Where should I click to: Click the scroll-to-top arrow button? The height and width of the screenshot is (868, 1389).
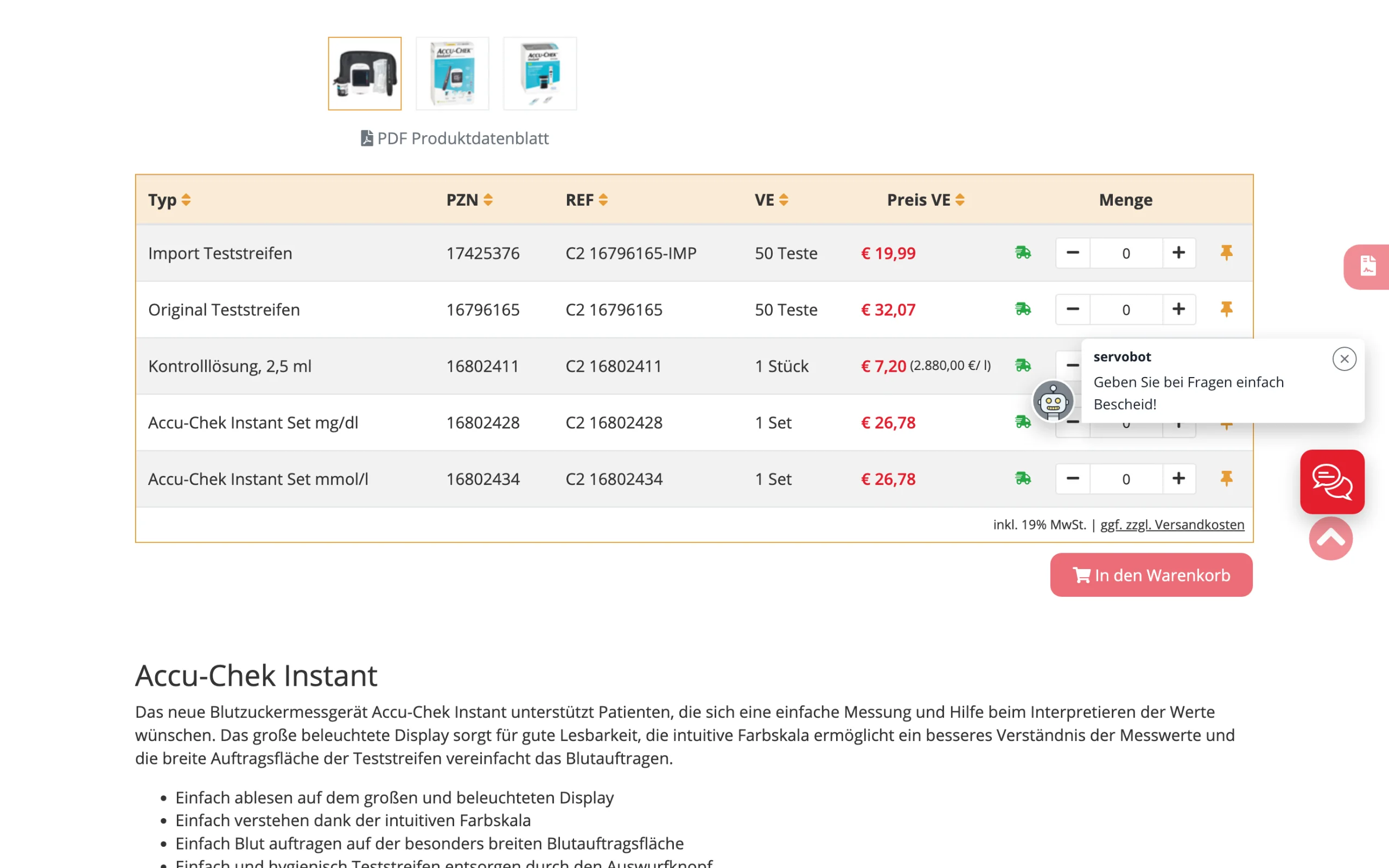[1331, 539]
